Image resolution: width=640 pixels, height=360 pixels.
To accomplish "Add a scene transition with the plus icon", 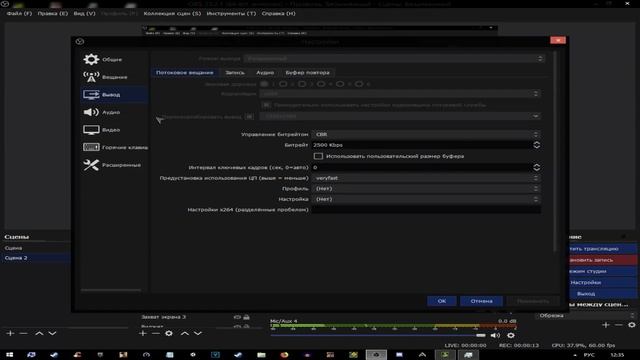I will coord(606,325).
